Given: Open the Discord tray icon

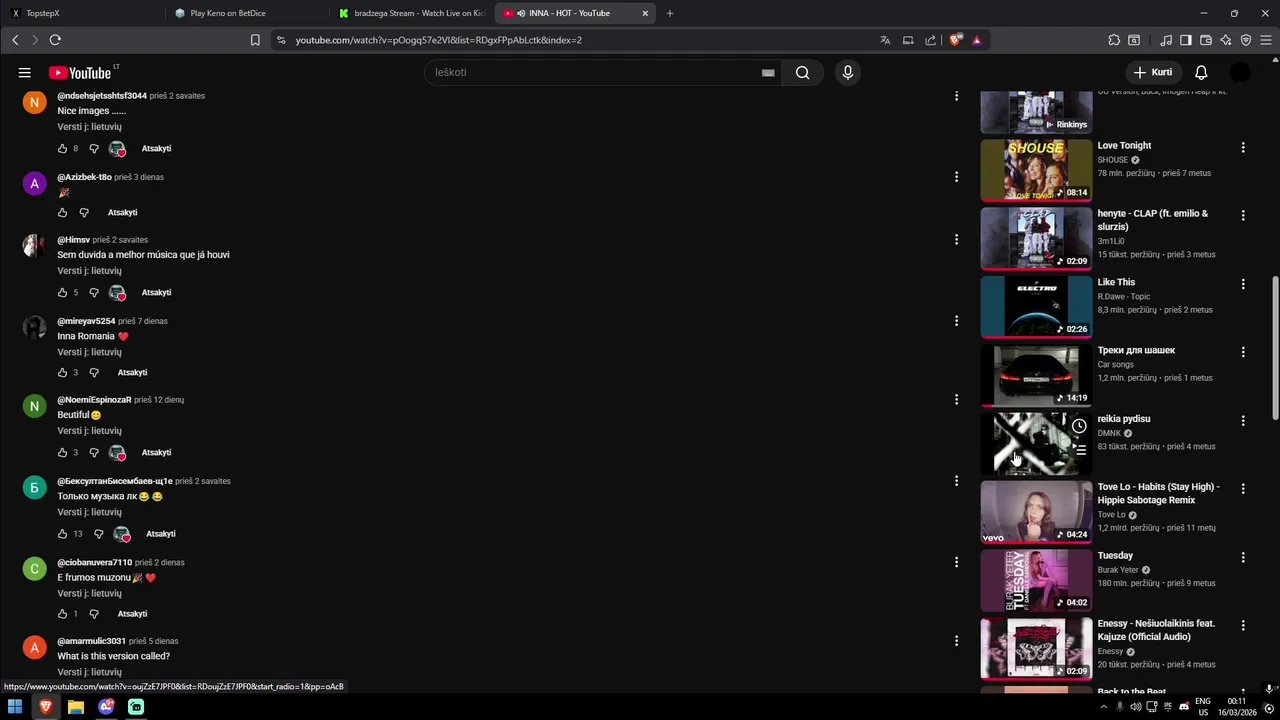Looking at the screenshot, I should tap(1184, 707).
